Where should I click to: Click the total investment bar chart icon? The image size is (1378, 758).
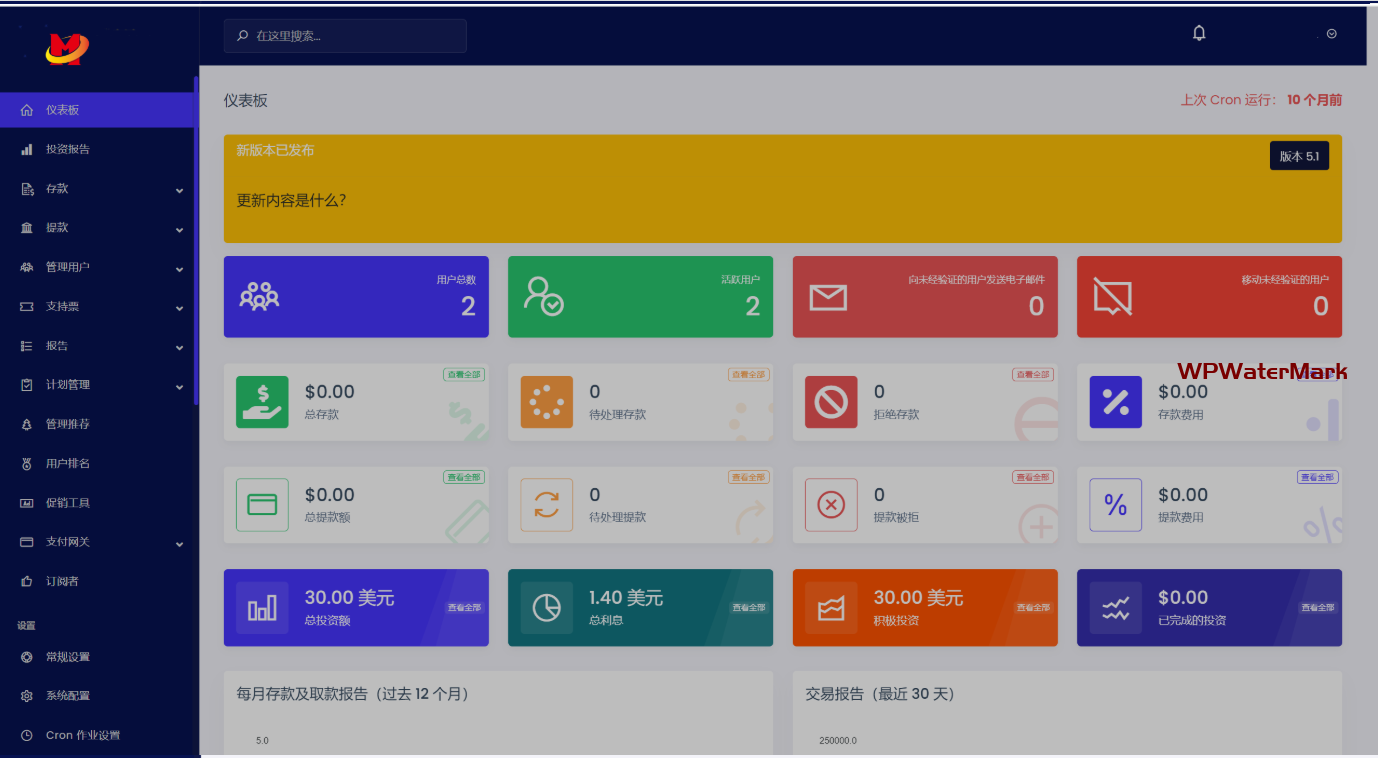(x=262, y=608)
